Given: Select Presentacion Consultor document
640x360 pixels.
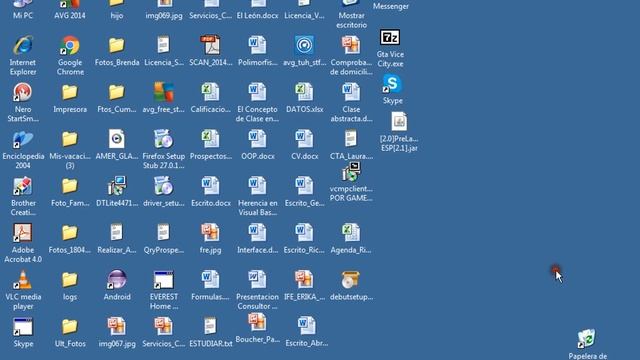Looking at the screenshot, I should click(x=258, y=280).
